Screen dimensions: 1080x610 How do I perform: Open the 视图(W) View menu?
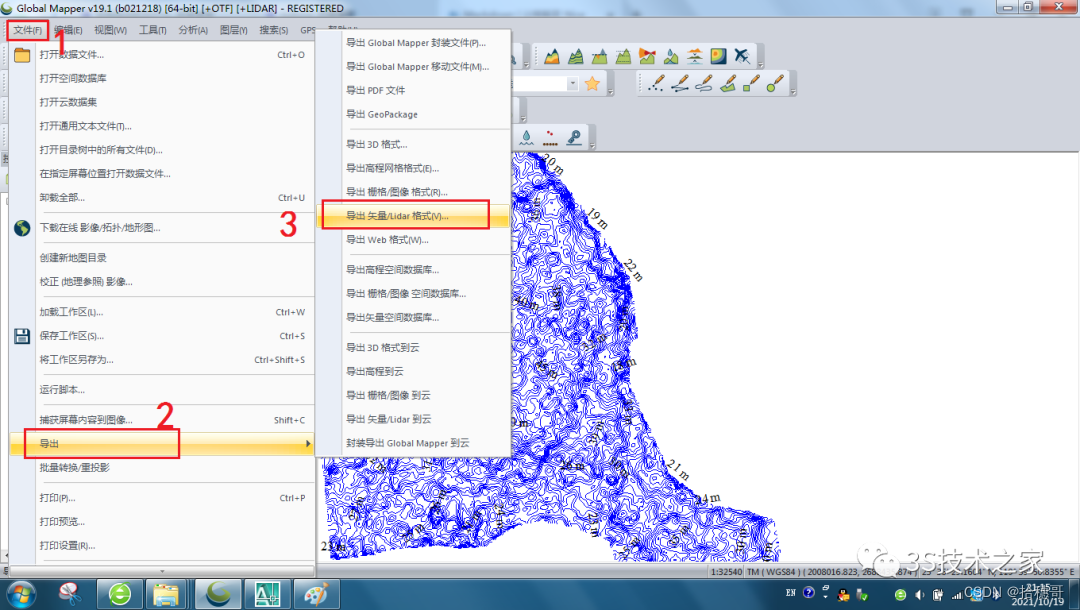coord(110,30)
